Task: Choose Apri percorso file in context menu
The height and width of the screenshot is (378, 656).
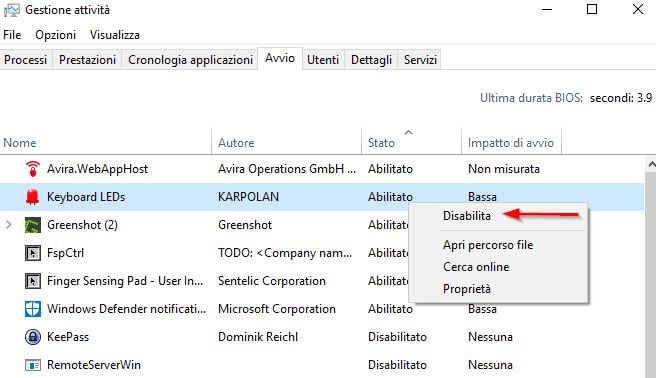Action: (488, 245)
